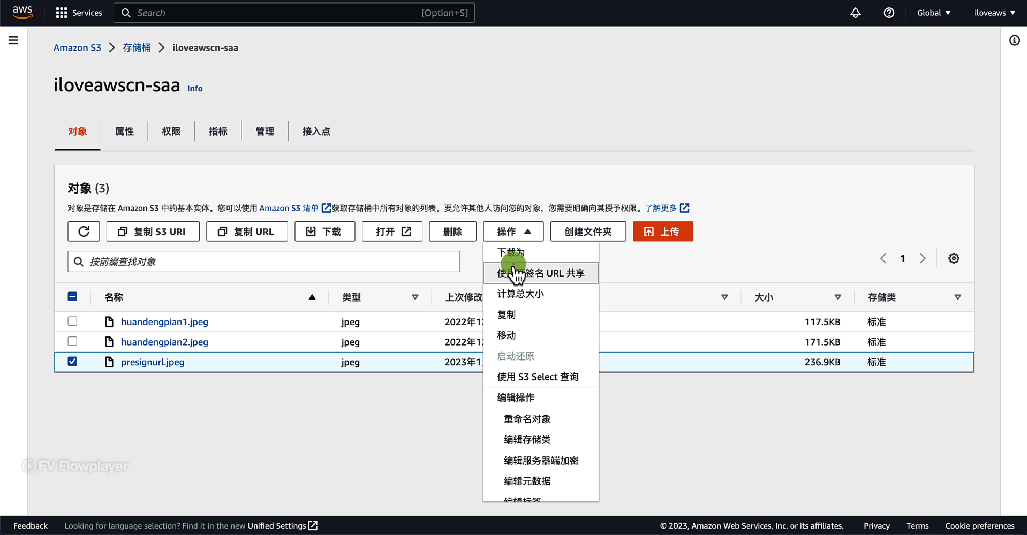The width and height of the screenshot is (1027, 535).
Task: Click the 删除 button
Action: 453,231
